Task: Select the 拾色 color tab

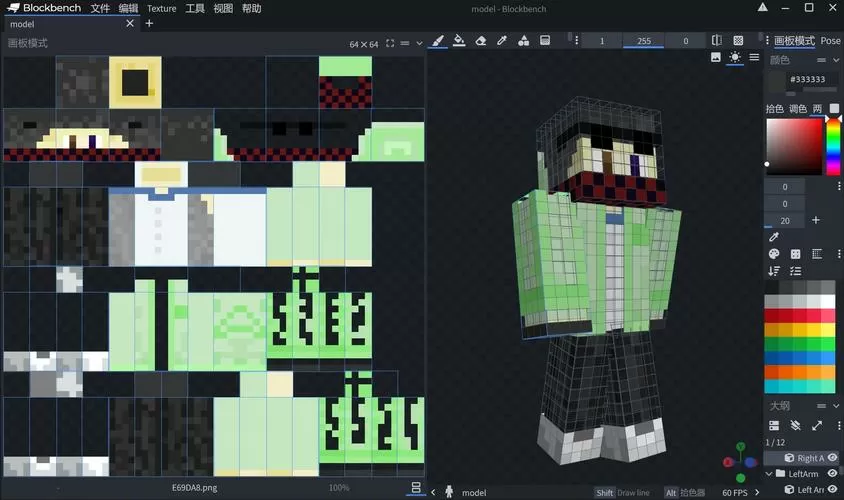Action: pos(775,108)
